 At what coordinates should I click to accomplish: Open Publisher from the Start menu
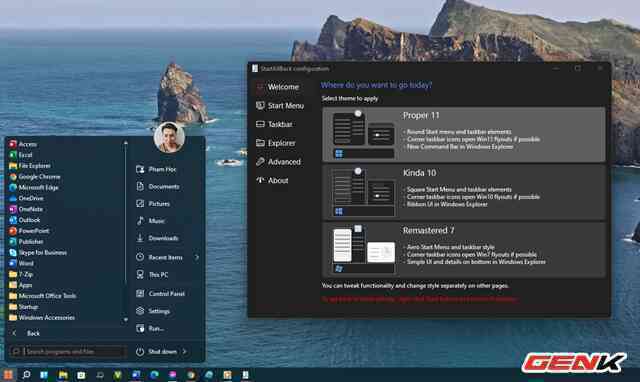click(x=27, y=242)
